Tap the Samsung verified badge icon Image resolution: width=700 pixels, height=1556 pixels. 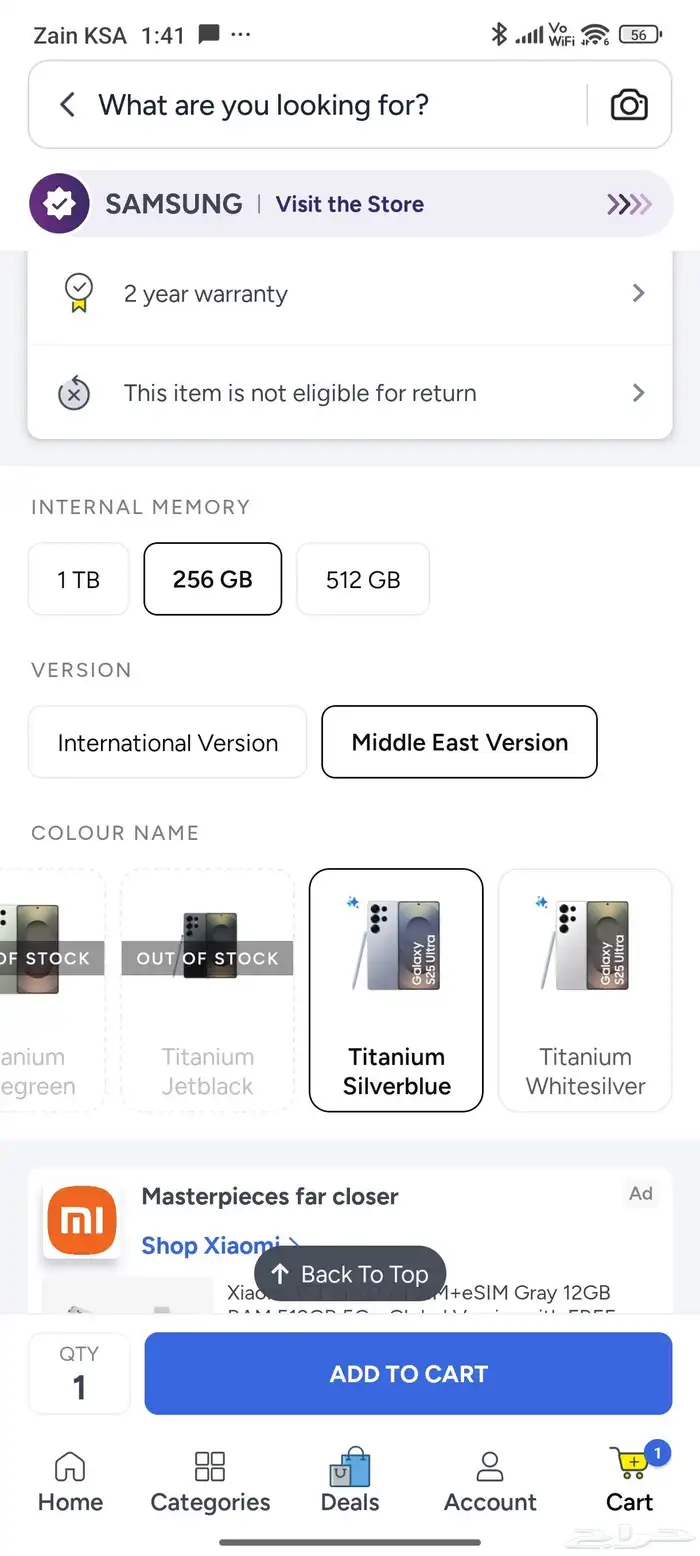(59, 204)
